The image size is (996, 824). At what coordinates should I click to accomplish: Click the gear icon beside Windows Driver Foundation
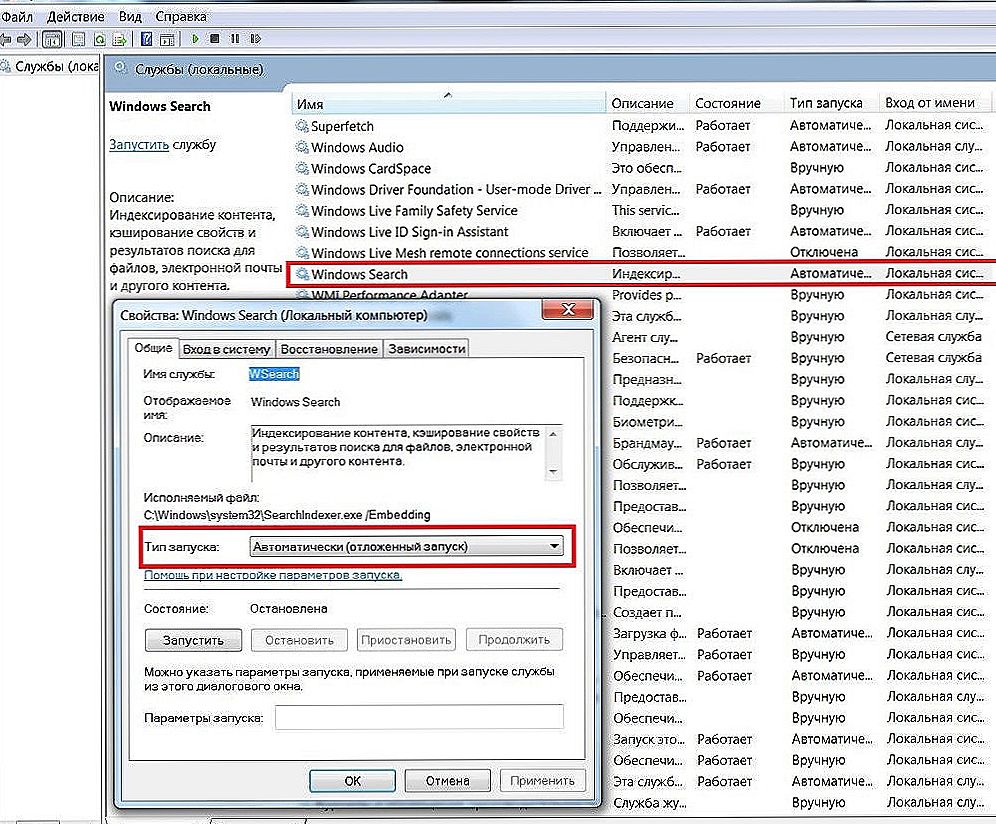click(x=302, y=189)
